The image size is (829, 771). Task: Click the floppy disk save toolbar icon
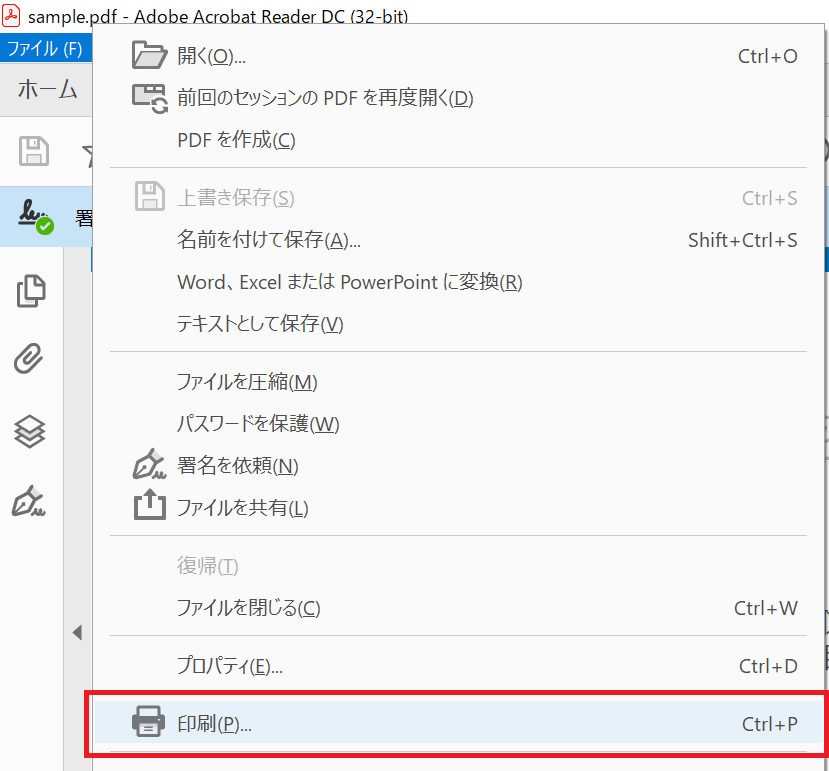point(34,152)
